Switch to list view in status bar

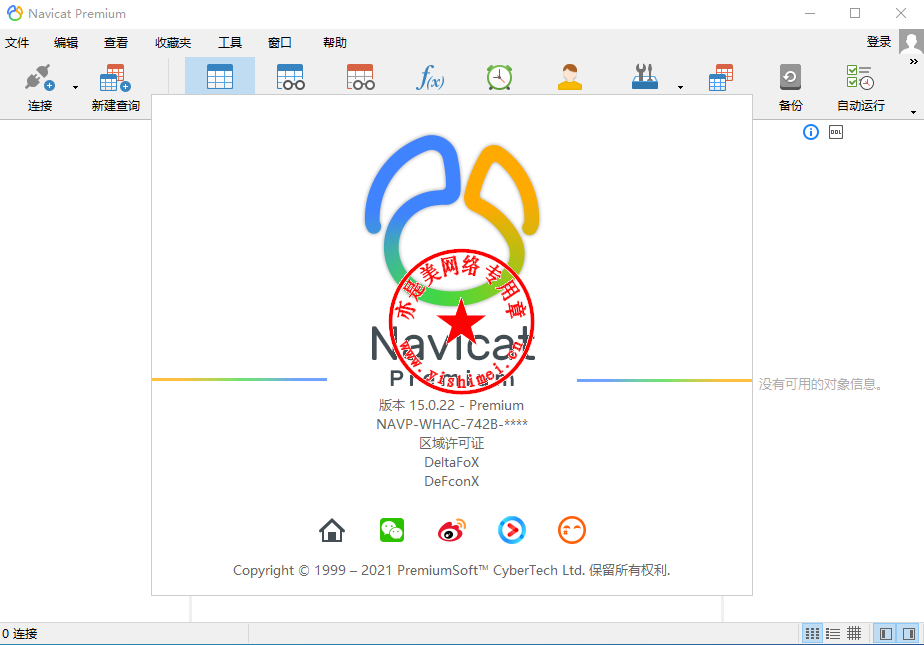pos(833,634)
